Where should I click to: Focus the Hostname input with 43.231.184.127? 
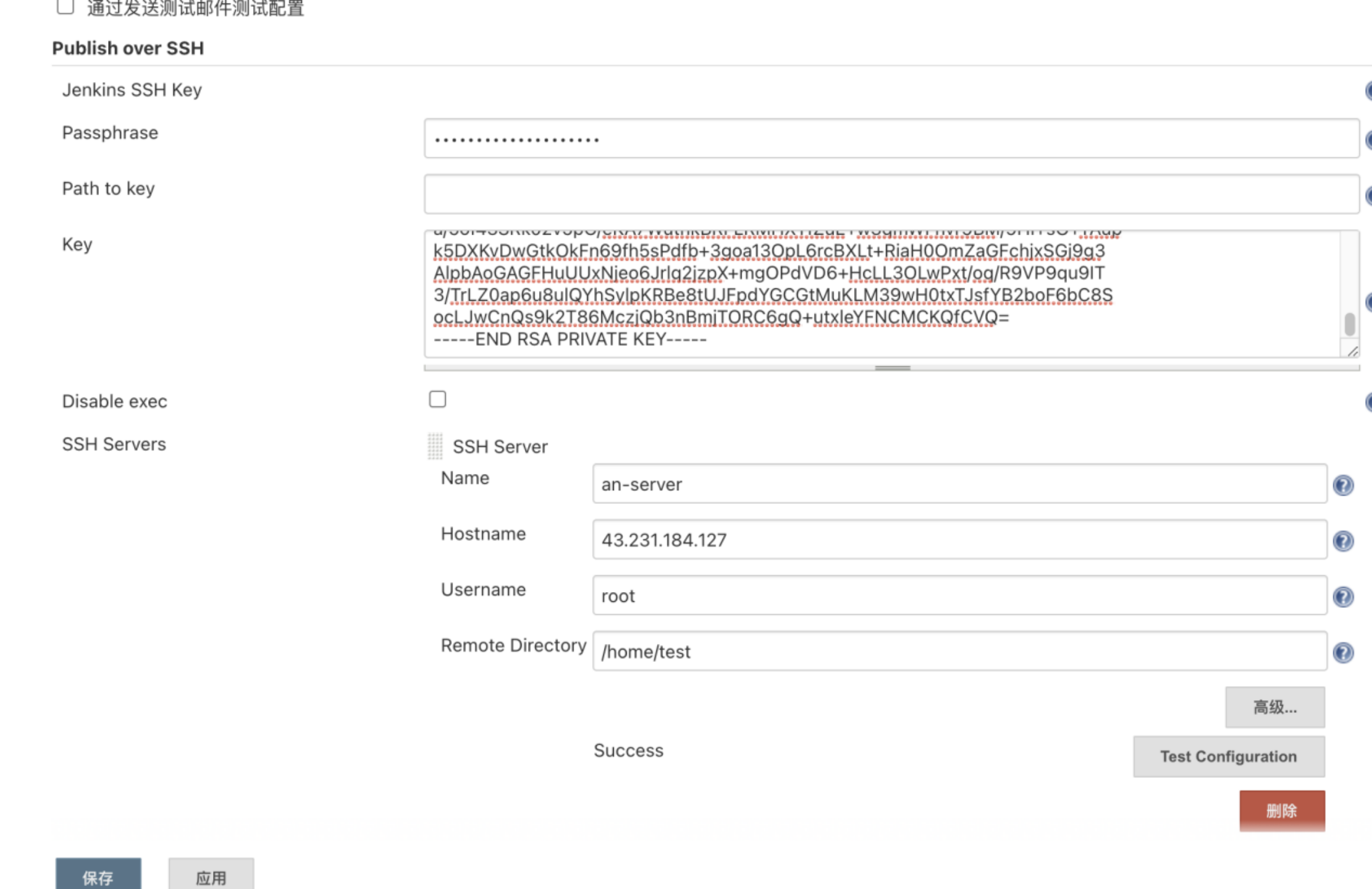point(959,540)
